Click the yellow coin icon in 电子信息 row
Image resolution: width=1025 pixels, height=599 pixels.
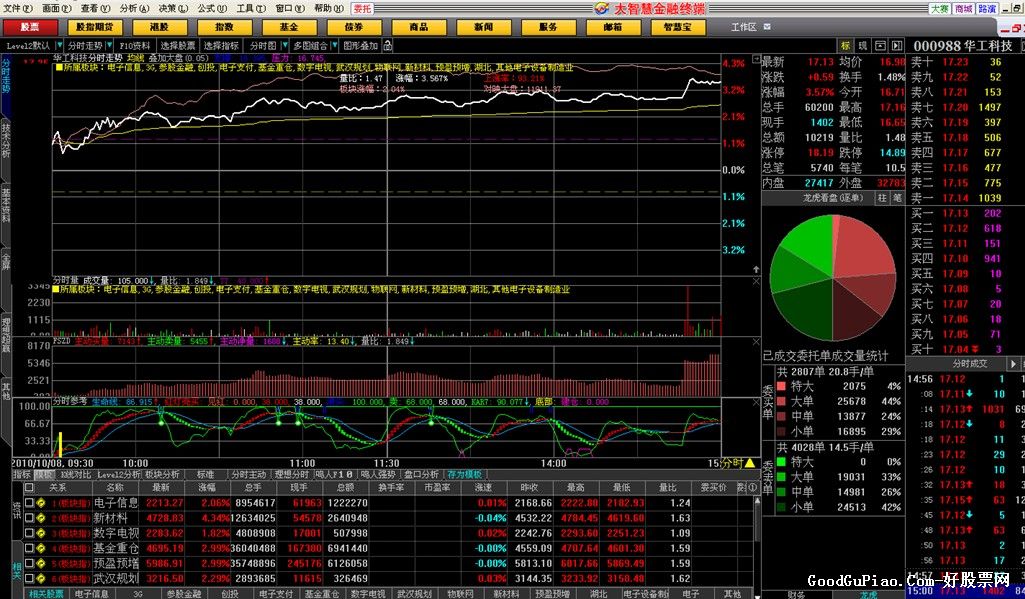(x=41, y=503)
